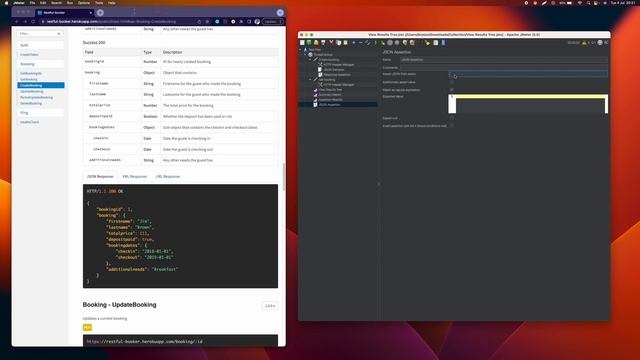The height and width of the screenshot is (360, 640).
Task: Open the 1.0.0 version dropdown near UpdateBooking
Action: click(x=270, y=306)
